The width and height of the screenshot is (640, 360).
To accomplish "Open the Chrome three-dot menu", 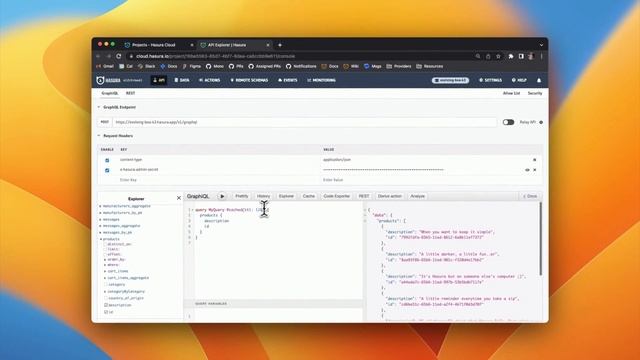I will 542,56.
